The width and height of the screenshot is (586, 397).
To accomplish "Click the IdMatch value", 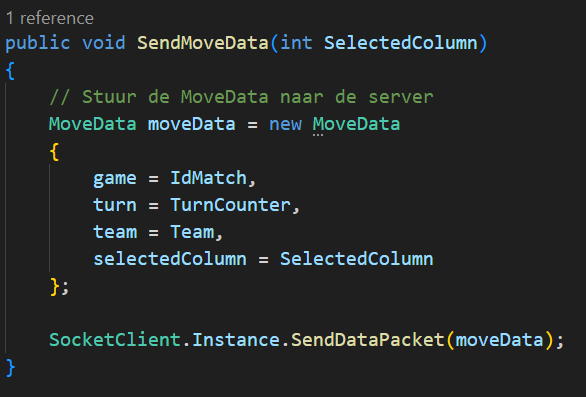I will (208, 178).
